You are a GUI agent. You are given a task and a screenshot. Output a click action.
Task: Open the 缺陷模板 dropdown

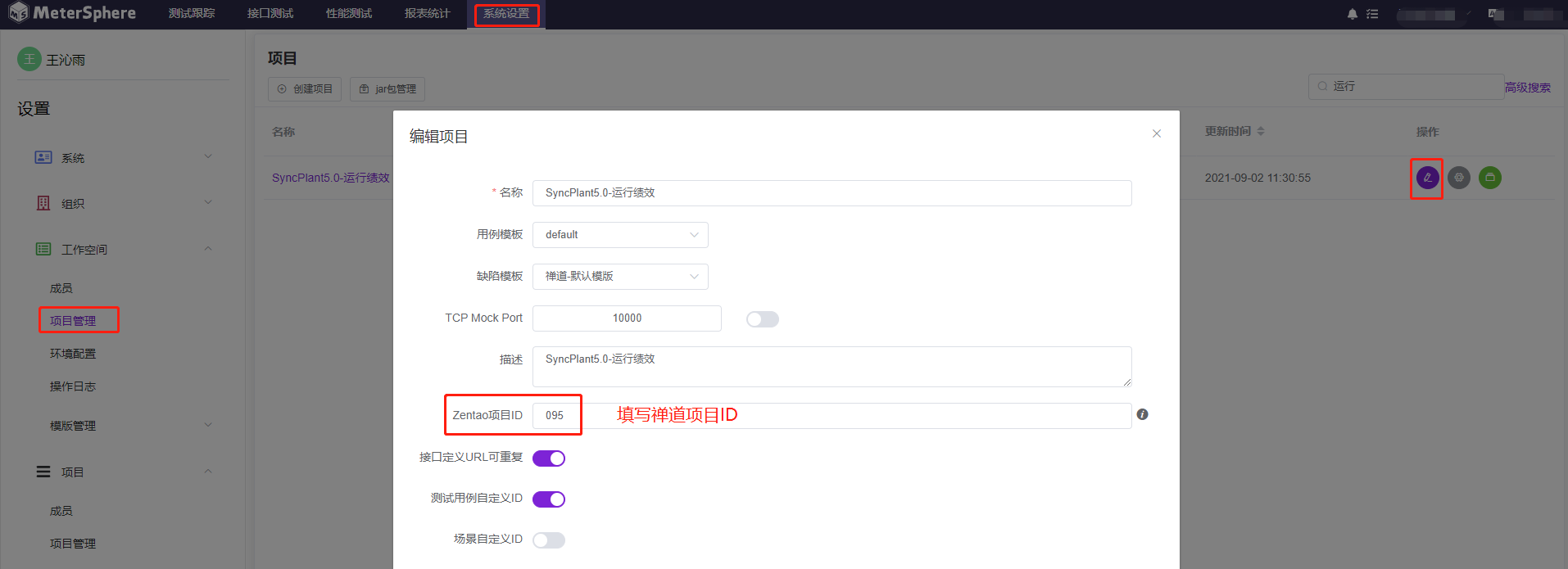coord(620,277)
